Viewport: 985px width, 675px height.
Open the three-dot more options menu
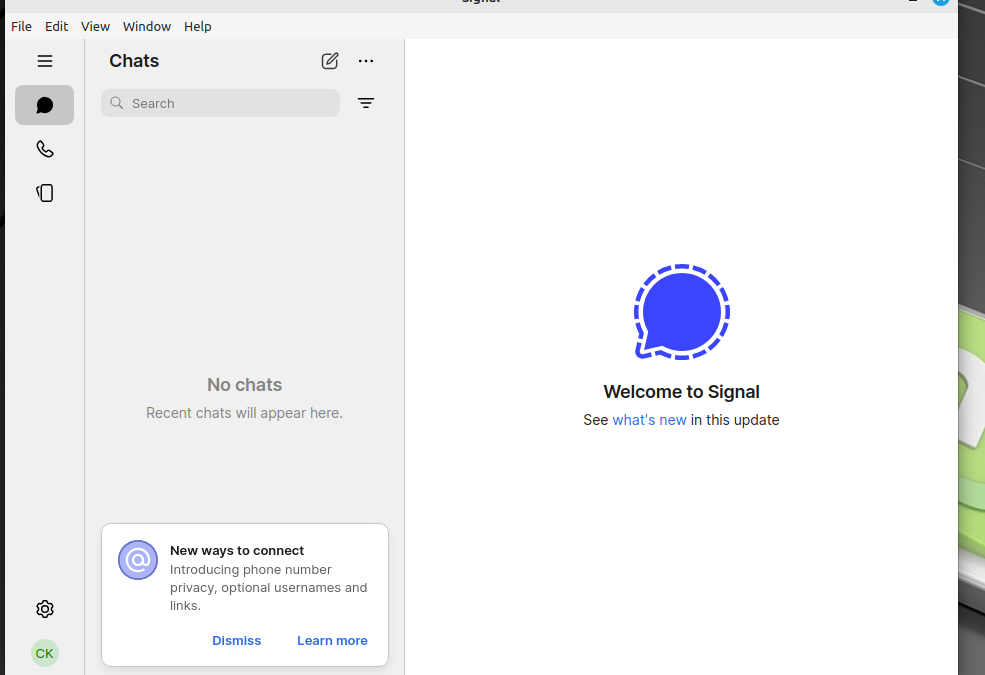366,61
